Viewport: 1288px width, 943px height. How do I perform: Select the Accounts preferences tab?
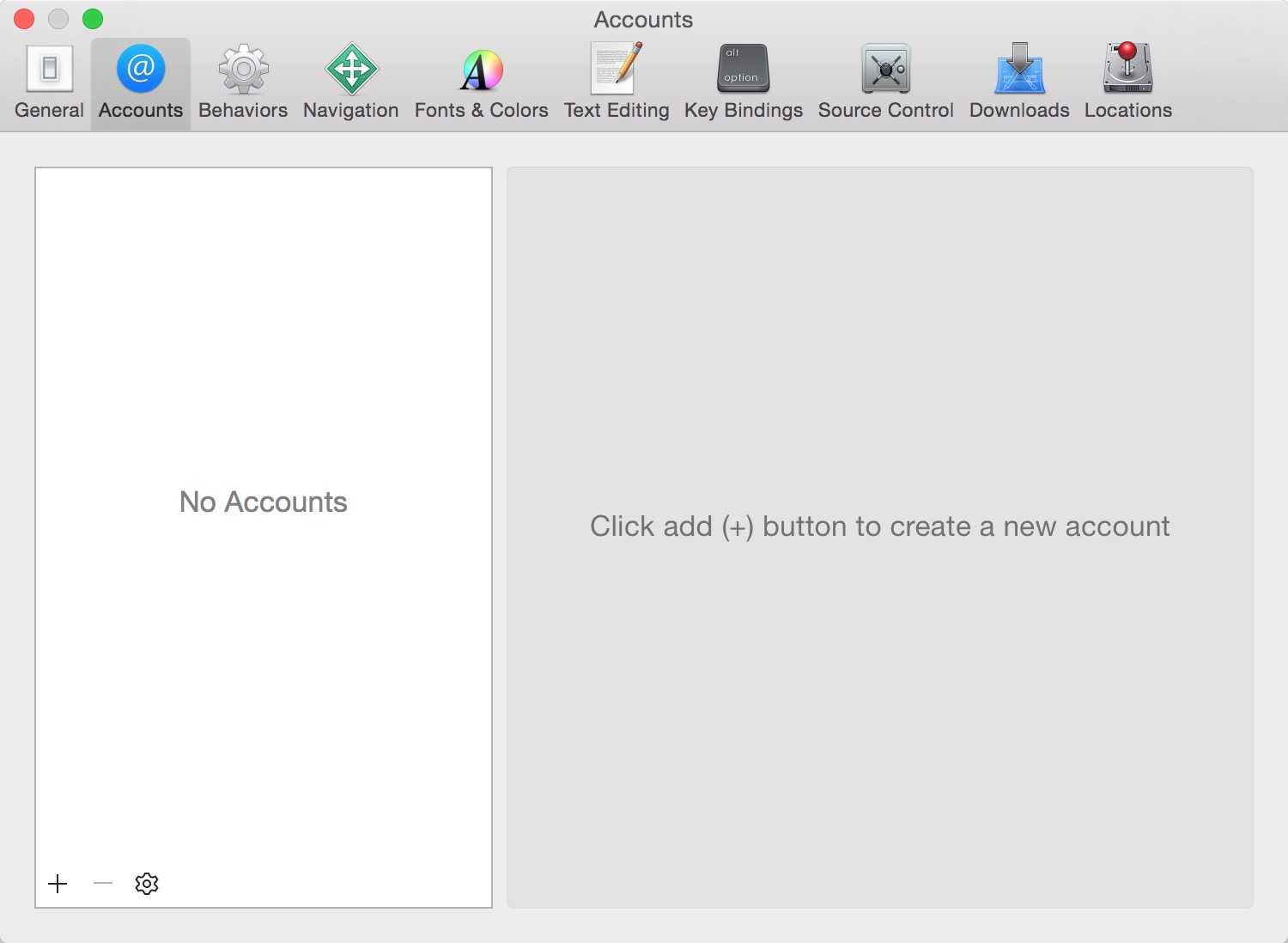click(x=141, y=83)
